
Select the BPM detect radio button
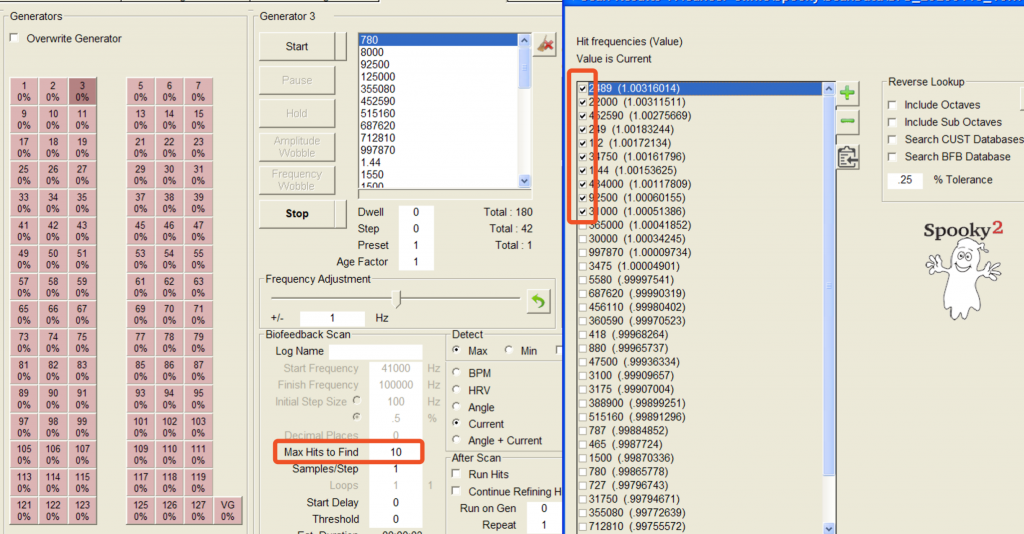(x=458, y=373)
